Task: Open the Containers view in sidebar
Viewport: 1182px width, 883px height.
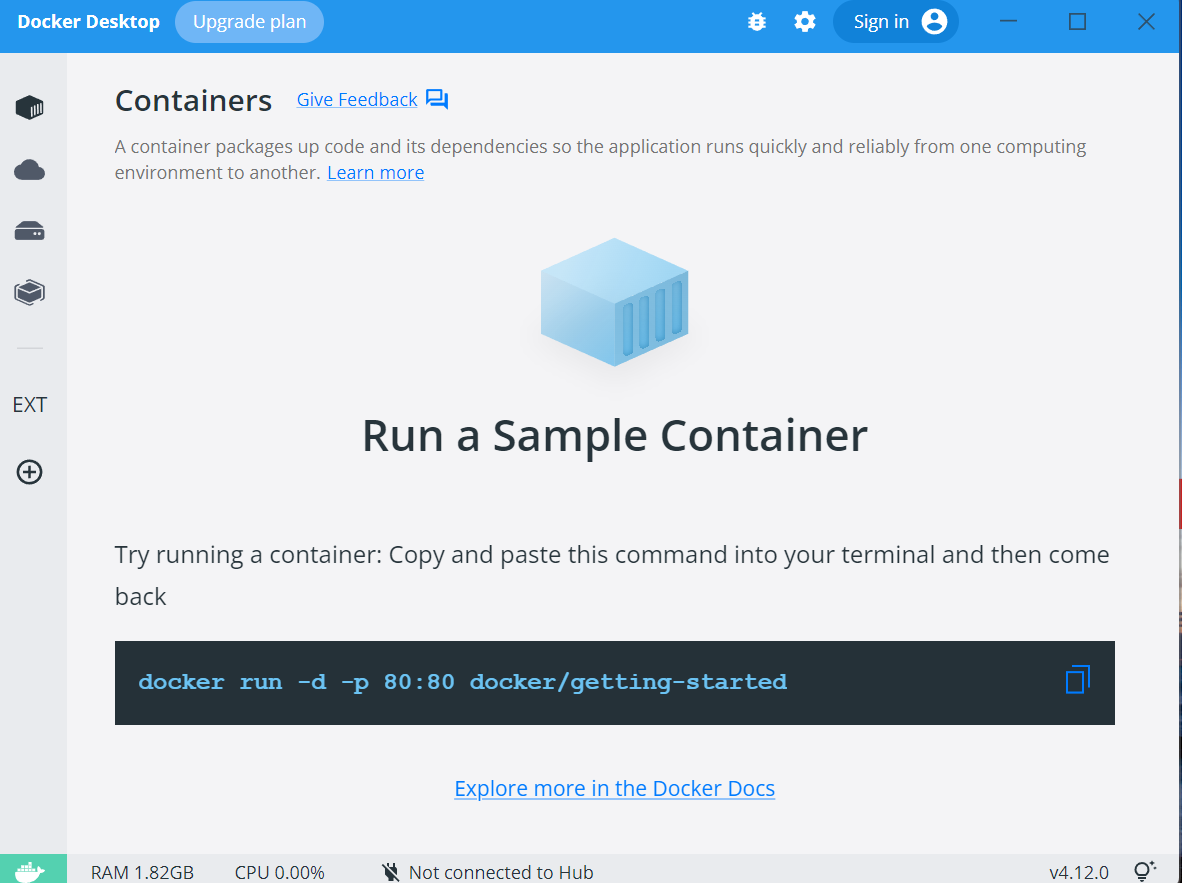Action: tap(29, 108)
